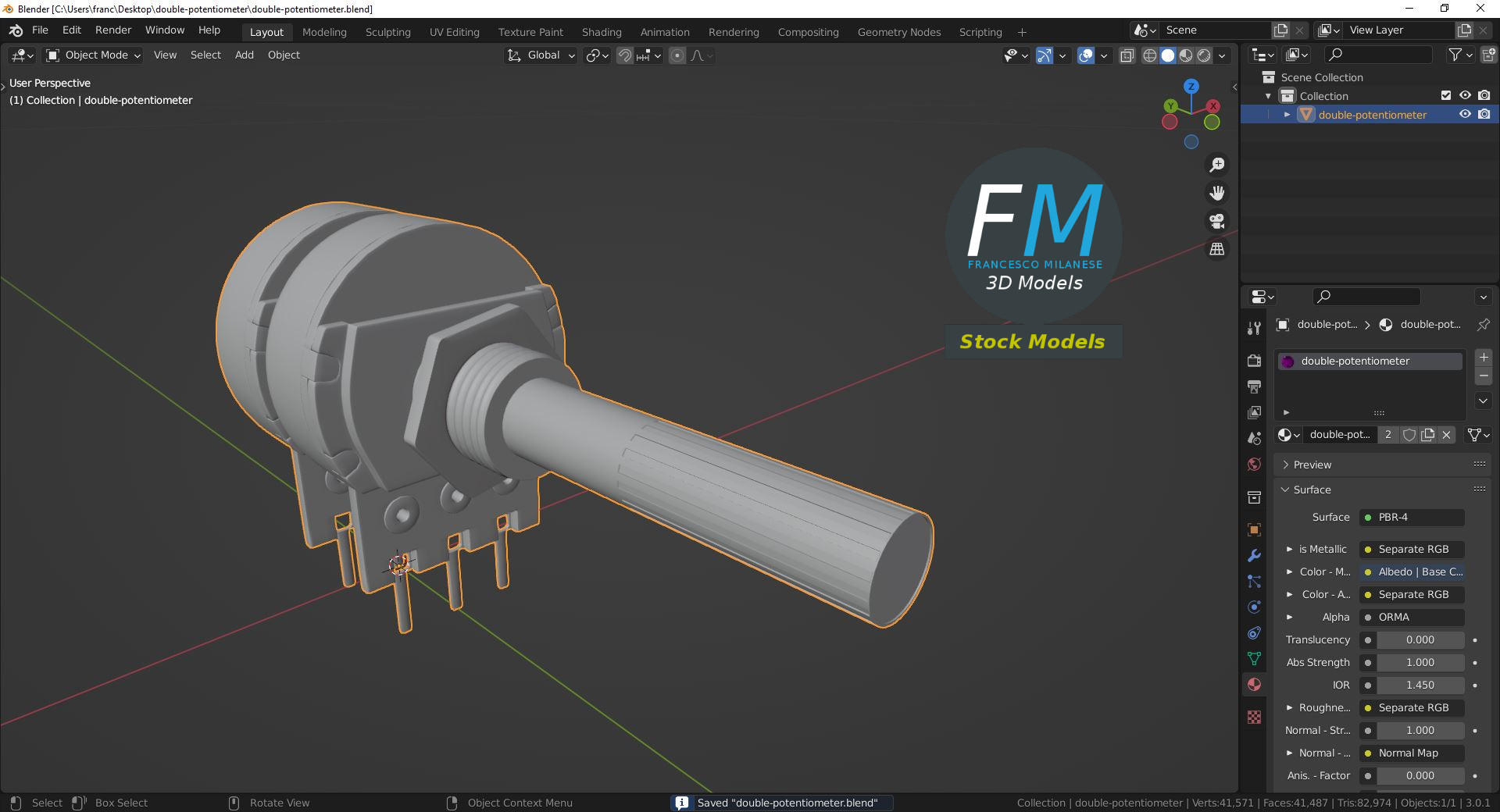Open the Scene properties tab
1500x812 pixels.
coord(1254,438)
